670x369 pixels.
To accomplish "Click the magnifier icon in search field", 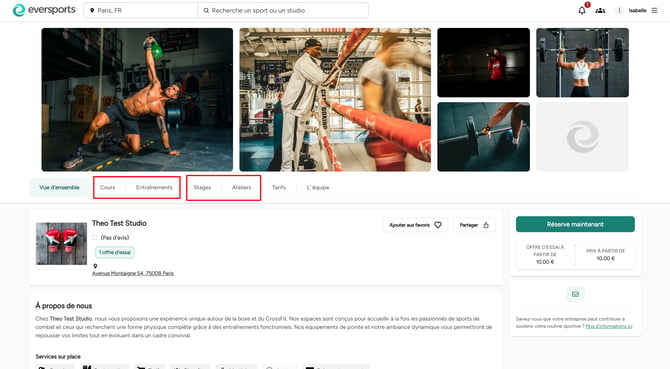I will [x=206, y=11].
